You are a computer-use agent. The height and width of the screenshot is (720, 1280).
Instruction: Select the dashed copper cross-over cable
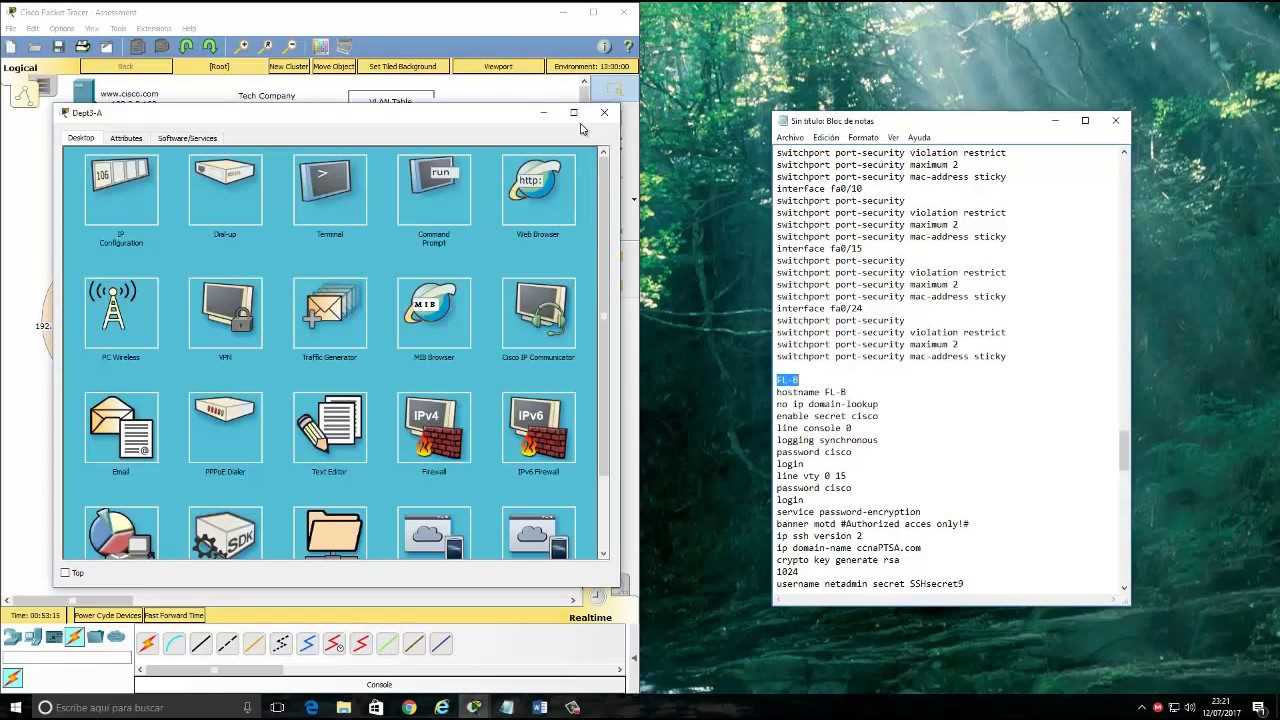tap(227, 644)
